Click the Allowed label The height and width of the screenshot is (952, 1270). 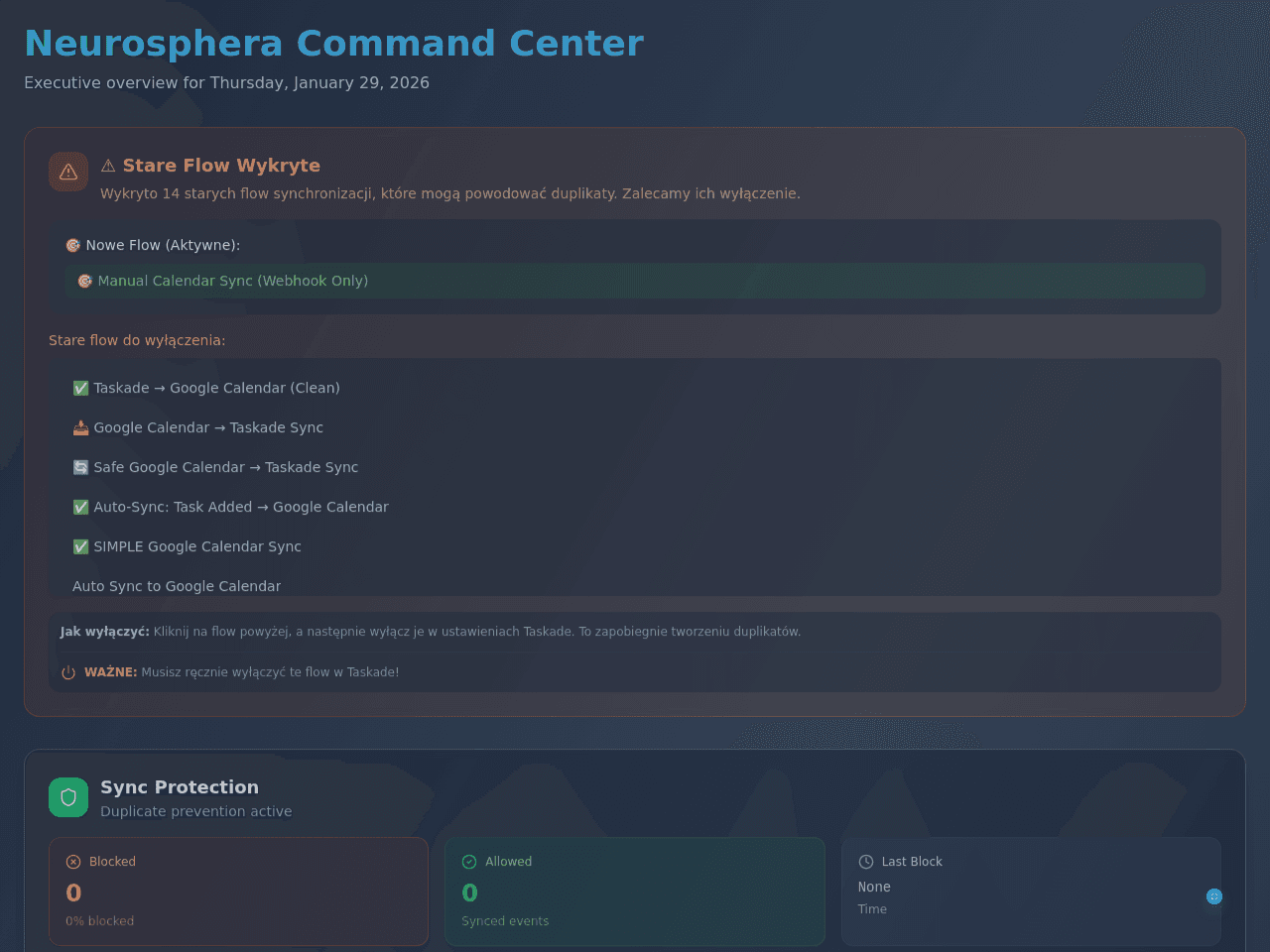(x=509, y=862)
